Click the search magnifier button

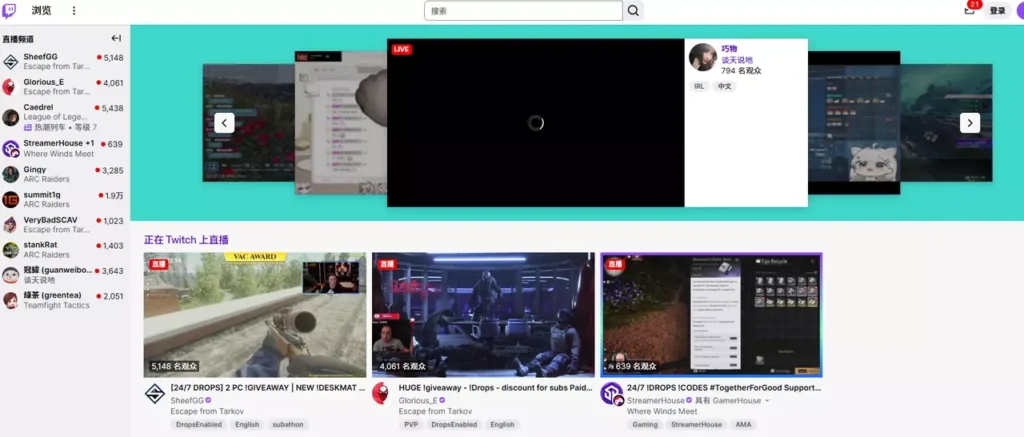tap(633, 11)
